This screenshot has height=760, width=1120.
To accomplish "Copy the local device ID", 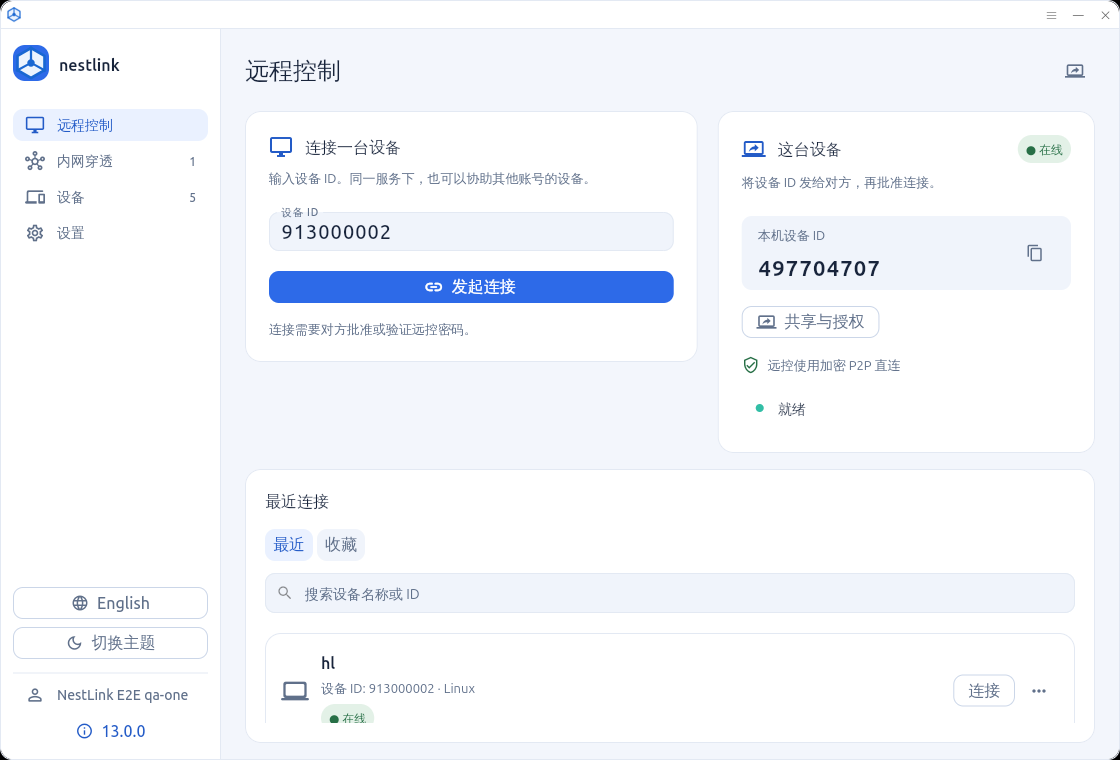I will pos(1034,253).
